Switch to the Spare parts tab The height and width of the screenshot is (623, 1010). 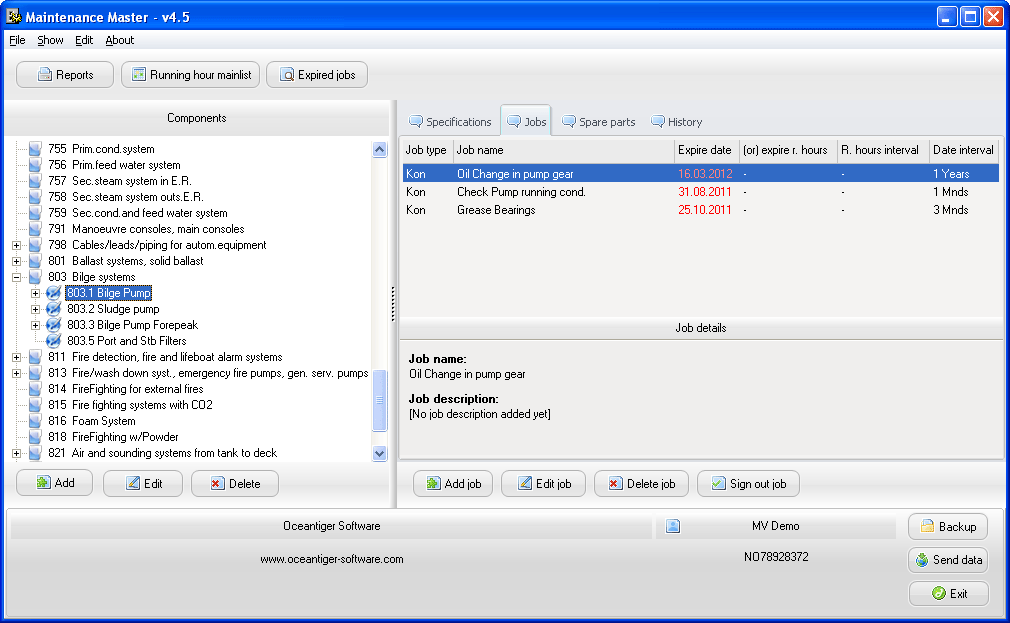[x=598, y=120]
